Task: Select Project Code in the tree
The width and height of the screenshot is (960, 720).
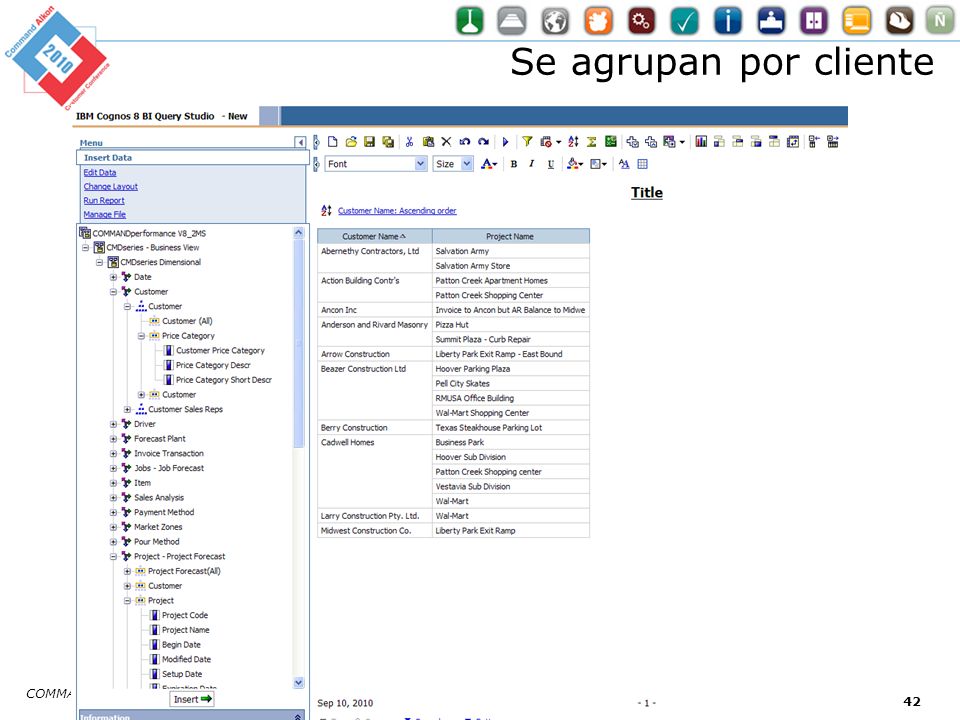Action: 185,615
